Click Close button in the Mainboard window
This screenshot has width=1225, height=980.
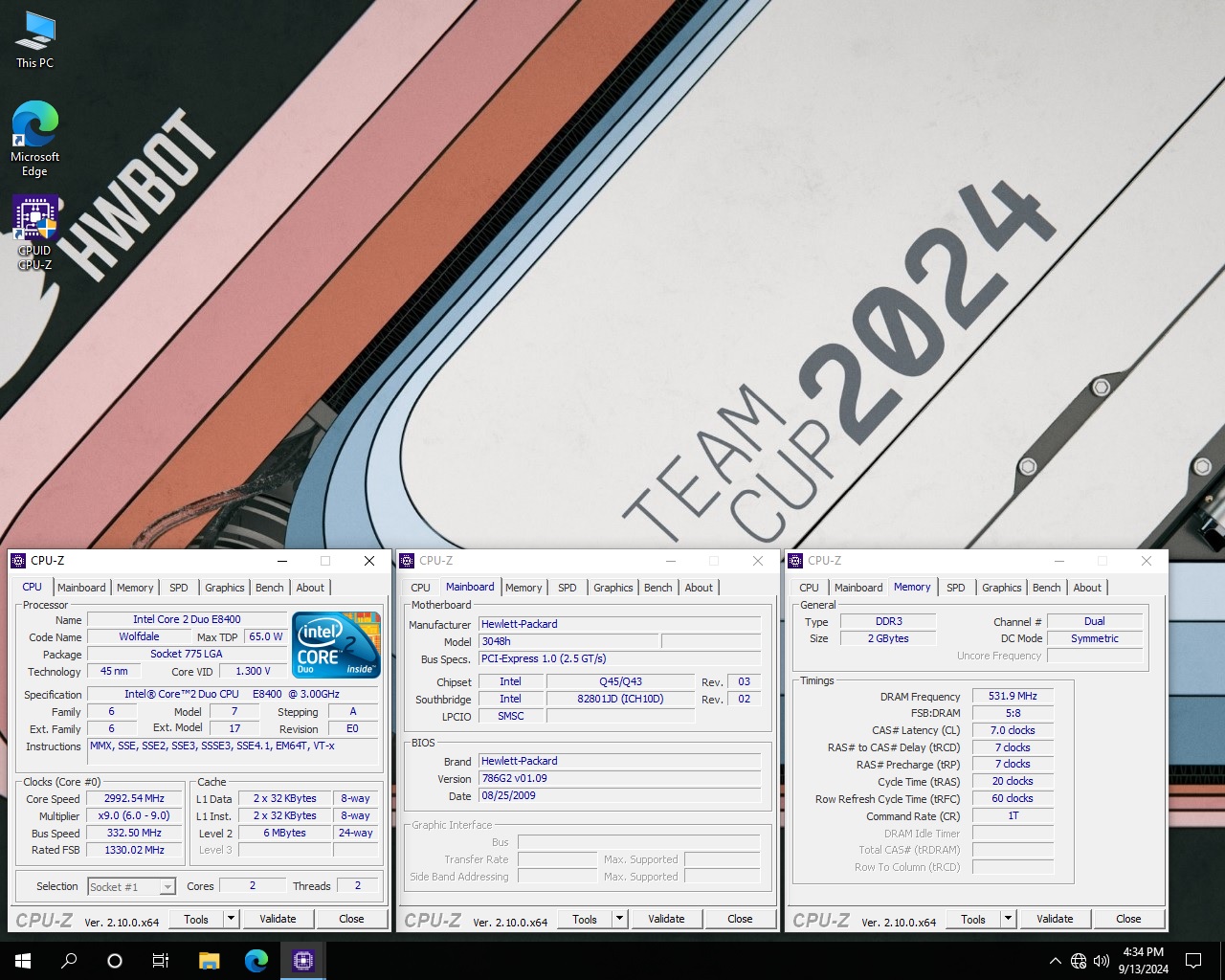point(740,919)
